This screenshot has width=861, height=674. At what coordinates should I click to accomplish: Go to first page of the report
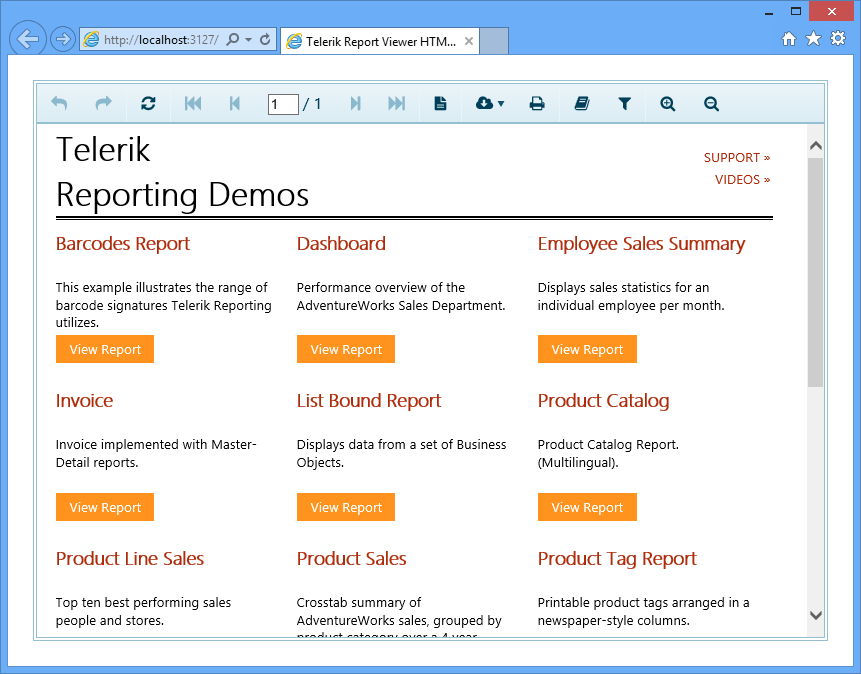193,103
